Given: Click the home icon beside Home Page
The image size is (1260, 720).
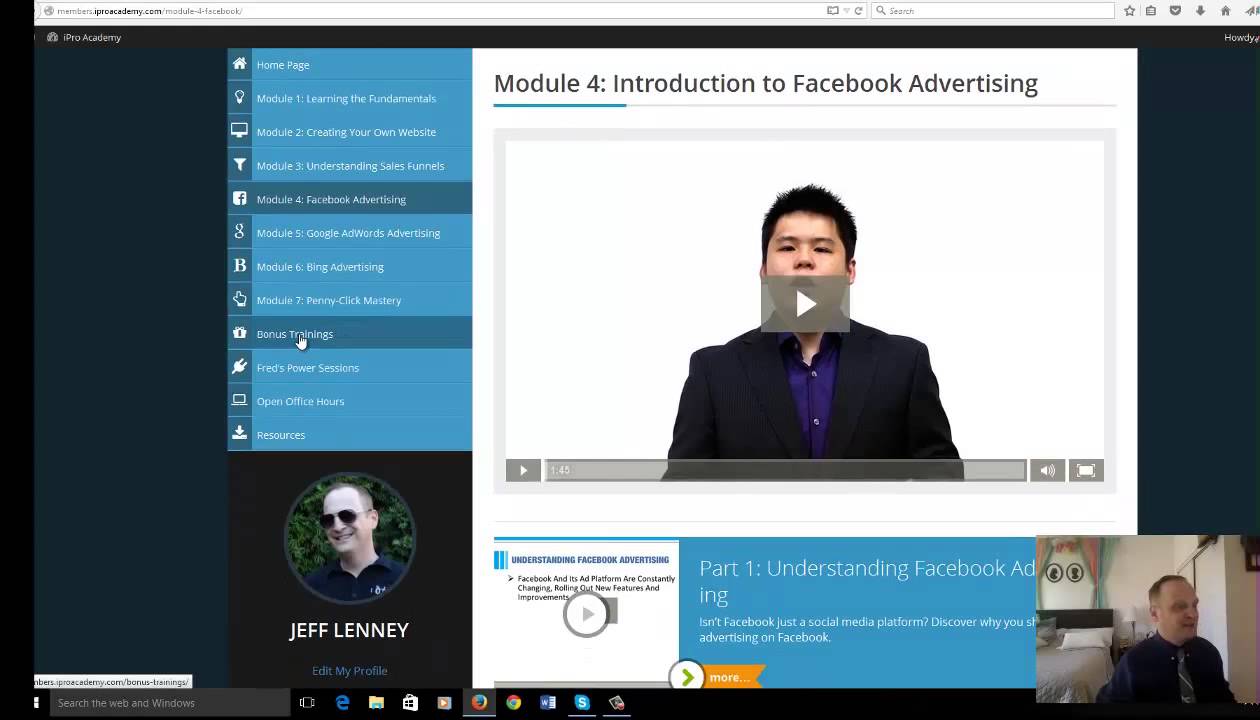Looking at the screenshot, I should click(239, 64).
